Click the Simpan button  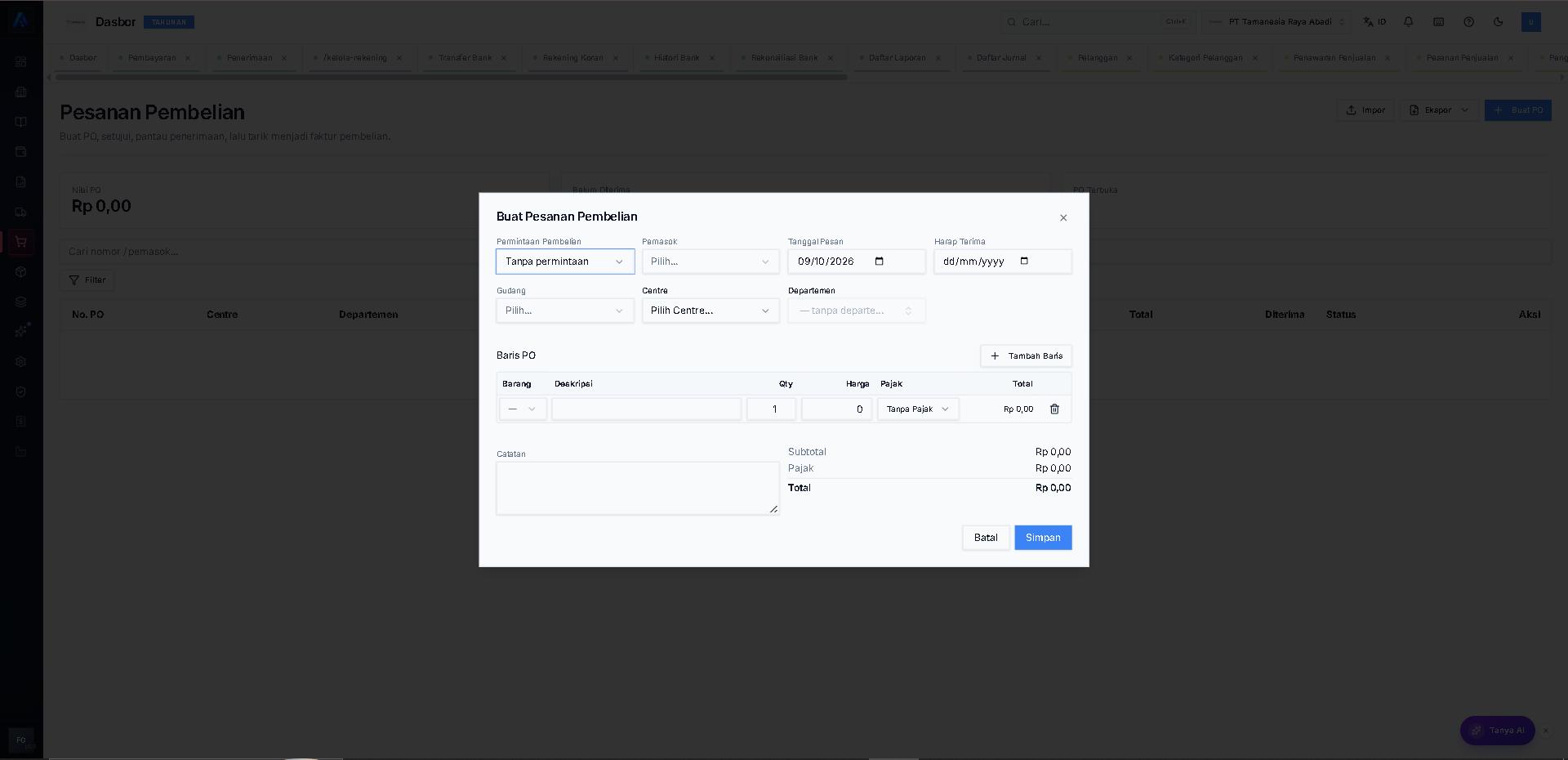[1043, 538]
